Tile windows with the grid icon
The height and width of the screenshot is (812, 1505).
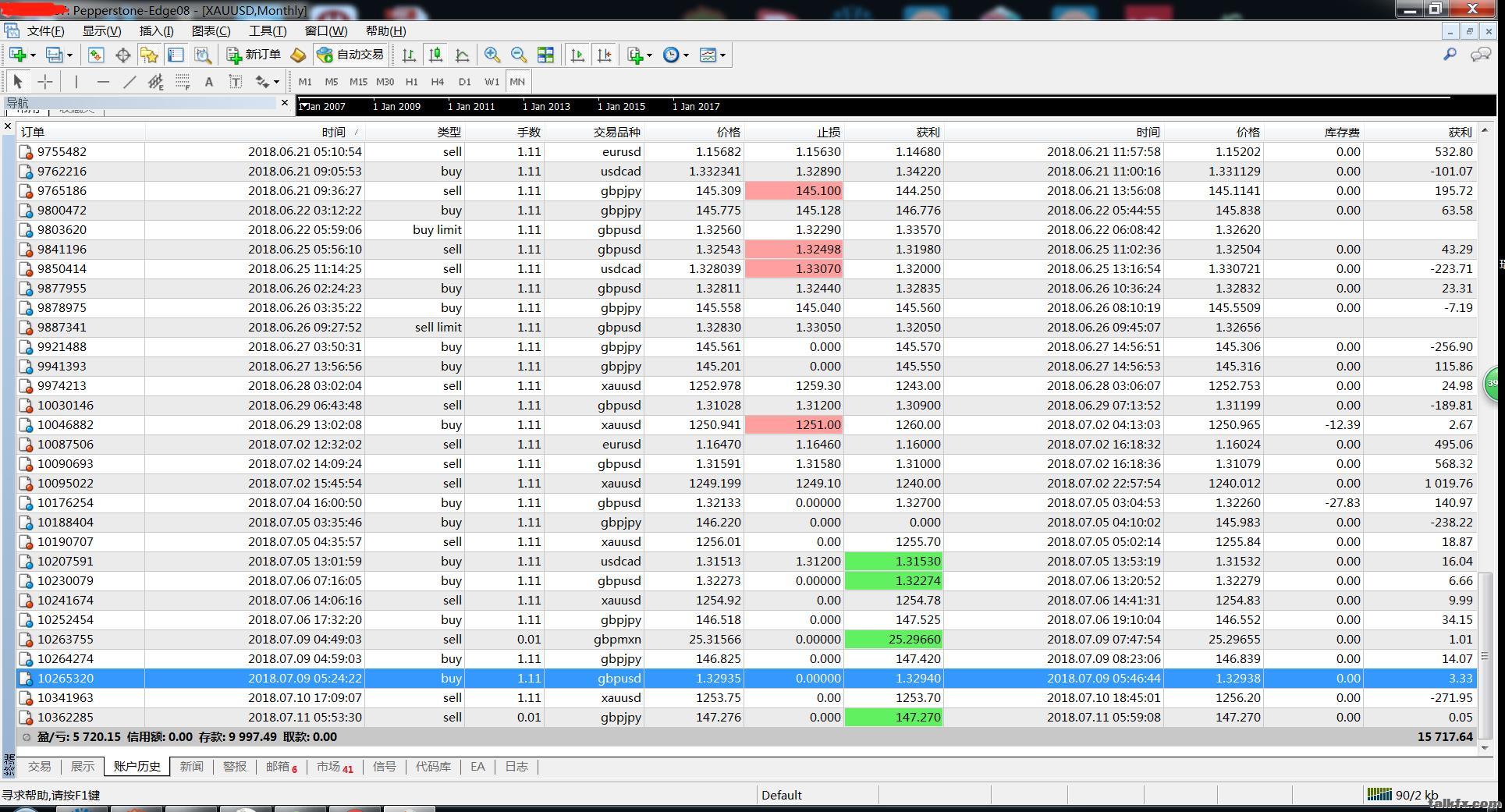pos(545,55)
